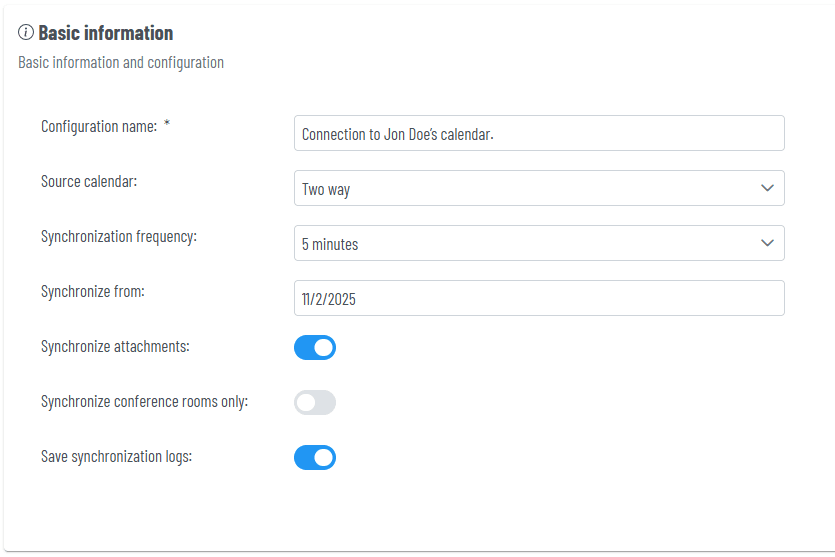The height and width of the screenshot is (557, 835).
Task: Click the chevron arrow in Synchronization frequency field
Action: (x=767, y=243)
